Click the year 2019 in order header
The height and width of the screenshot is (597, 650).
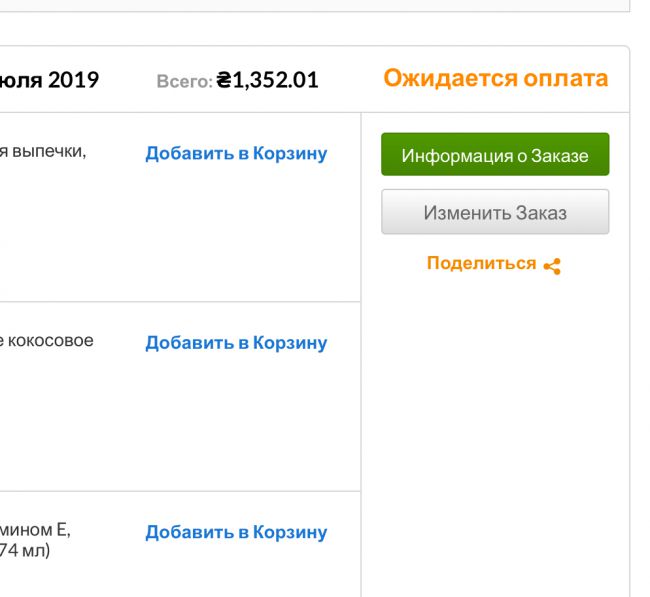(74, 80)
